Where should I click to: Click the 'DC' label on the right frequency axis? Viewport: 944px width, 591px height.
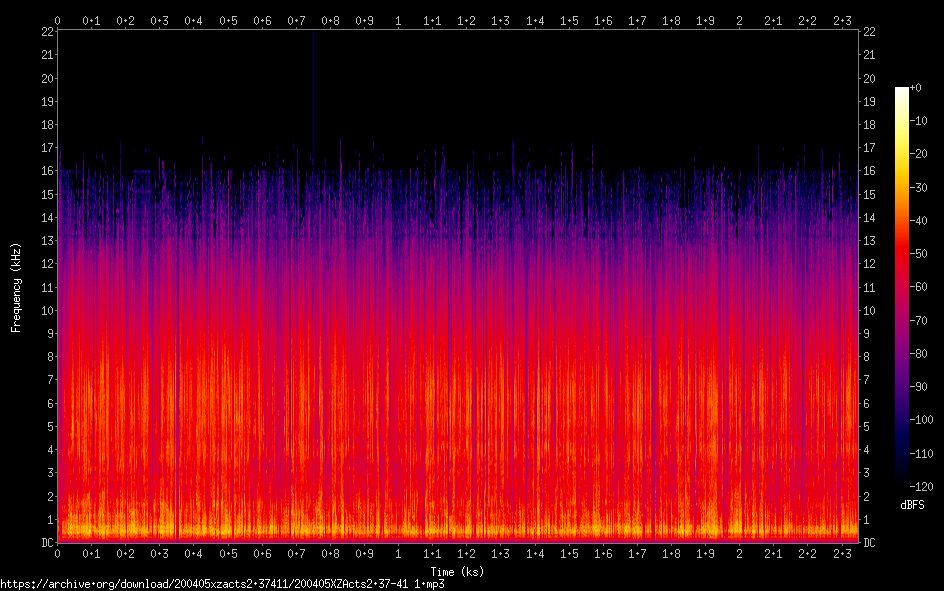coord(869,543)
